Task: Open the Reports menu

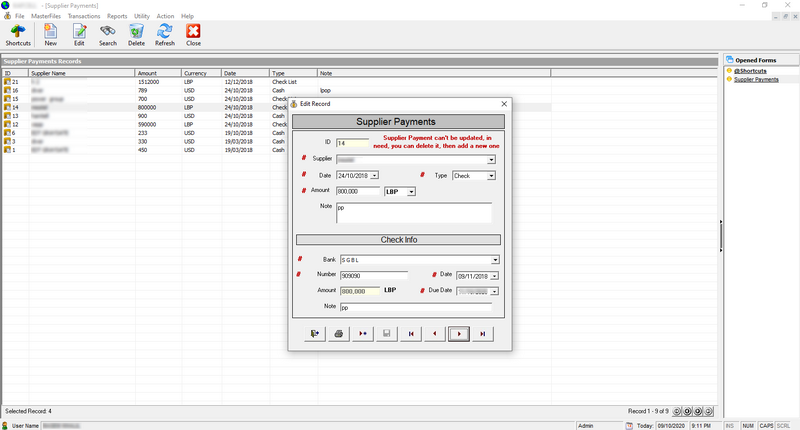Action: coord(117,16)
